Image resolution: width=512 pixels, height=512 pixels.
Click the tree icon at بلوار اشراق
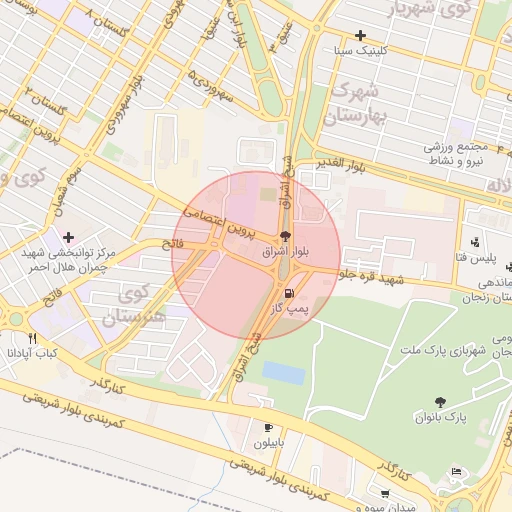click(x=285, y=237)
